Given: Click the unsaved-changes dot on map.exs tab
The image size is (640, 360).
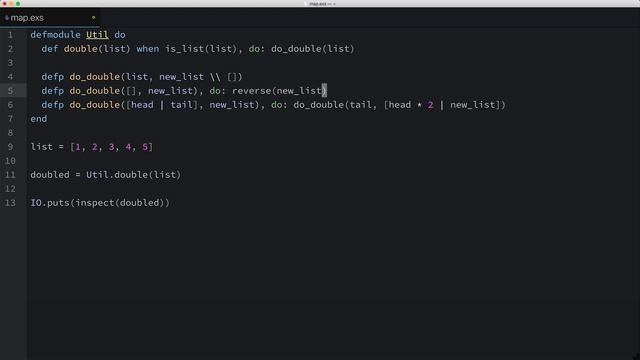Looking at the screenshot, I should [x=93, y=18].
